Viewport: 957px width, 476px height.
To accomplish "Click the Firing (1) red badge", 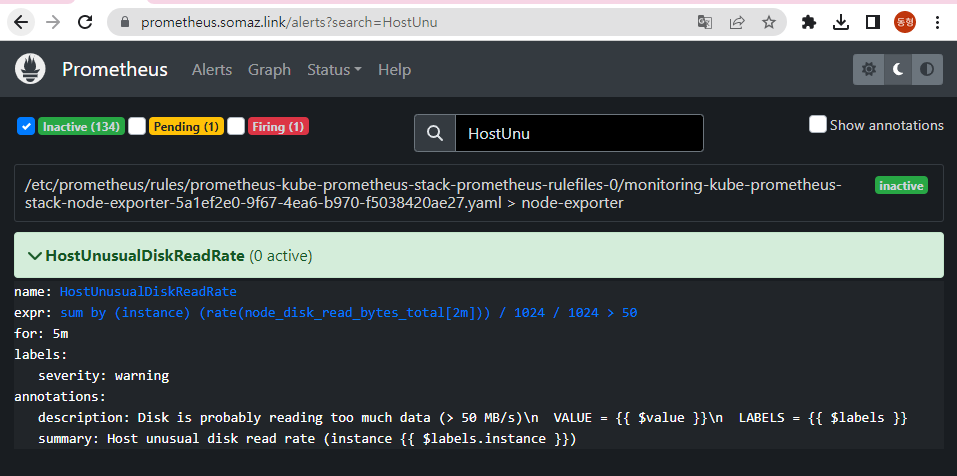I will pyautogui.click(x=278, y=126).
